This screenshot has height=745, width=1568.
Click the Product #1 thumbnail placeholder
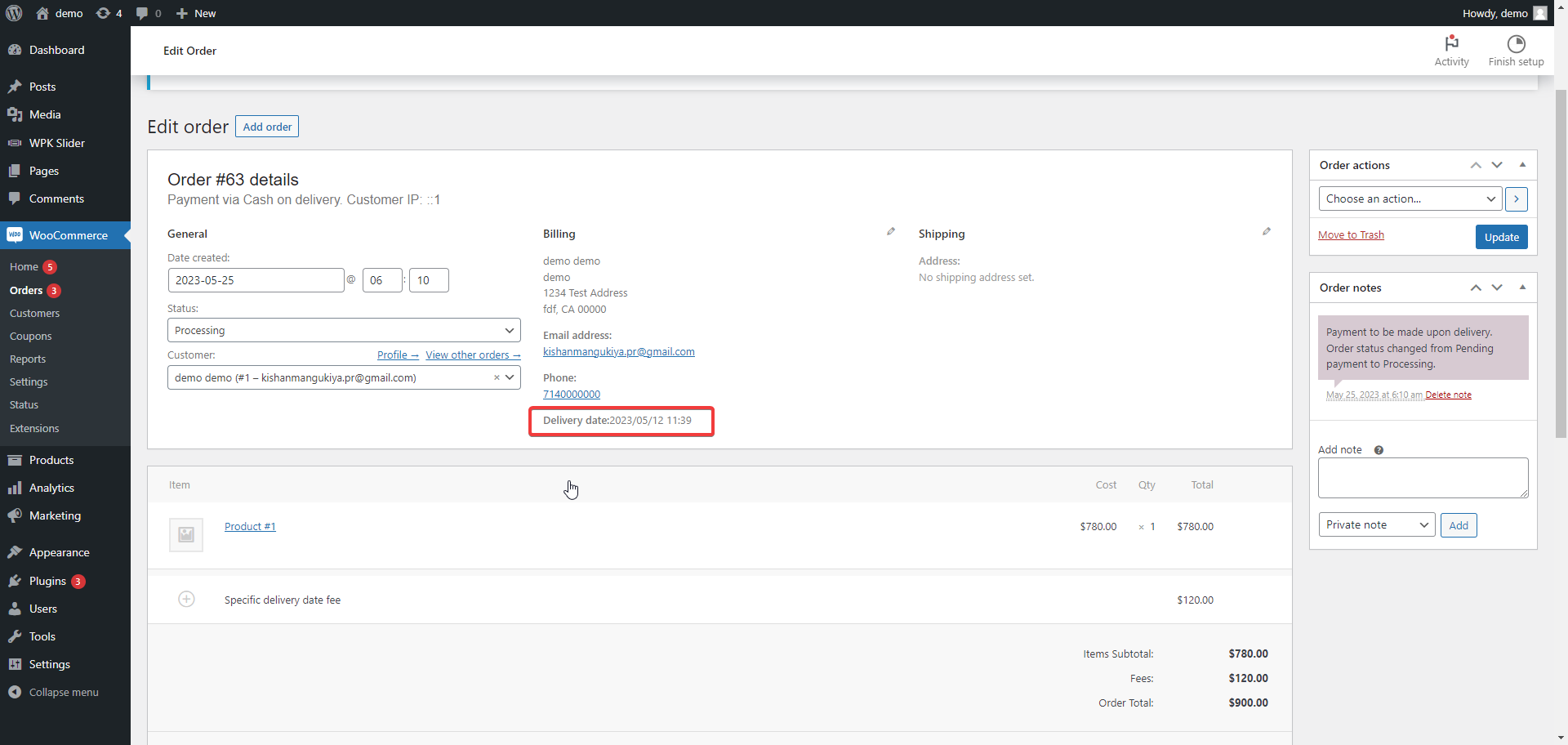coord(186,535)
